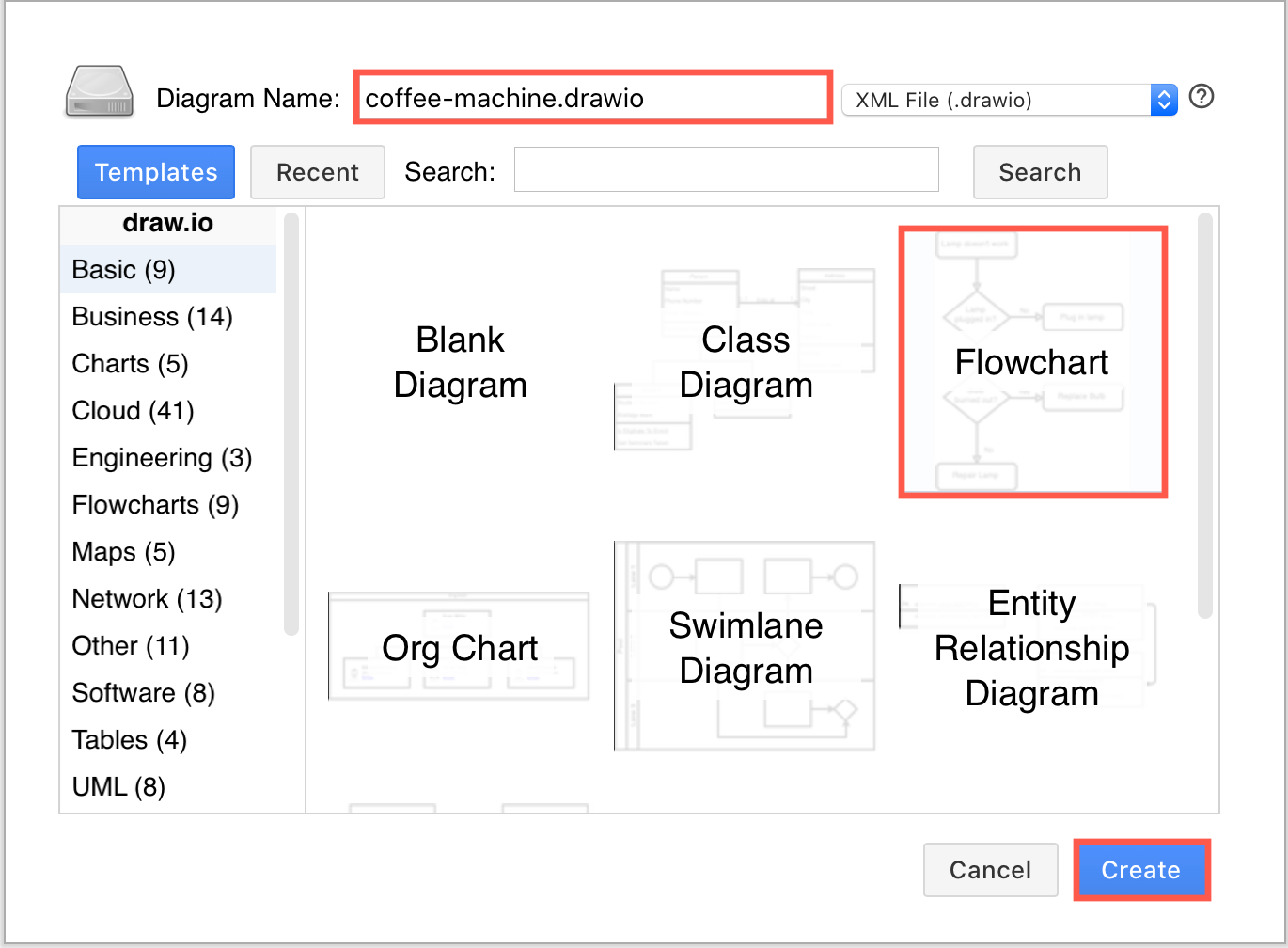Cancel the new diagram dialog

coord(990,870)
